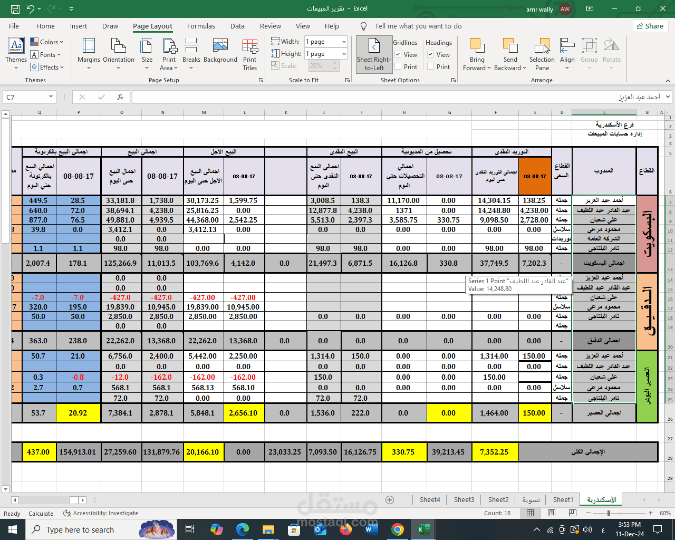Screen dimensions: 675x540
Task: Toggle Headings Print checkbox
Action: pyautogui.click(x=430, y=67)
